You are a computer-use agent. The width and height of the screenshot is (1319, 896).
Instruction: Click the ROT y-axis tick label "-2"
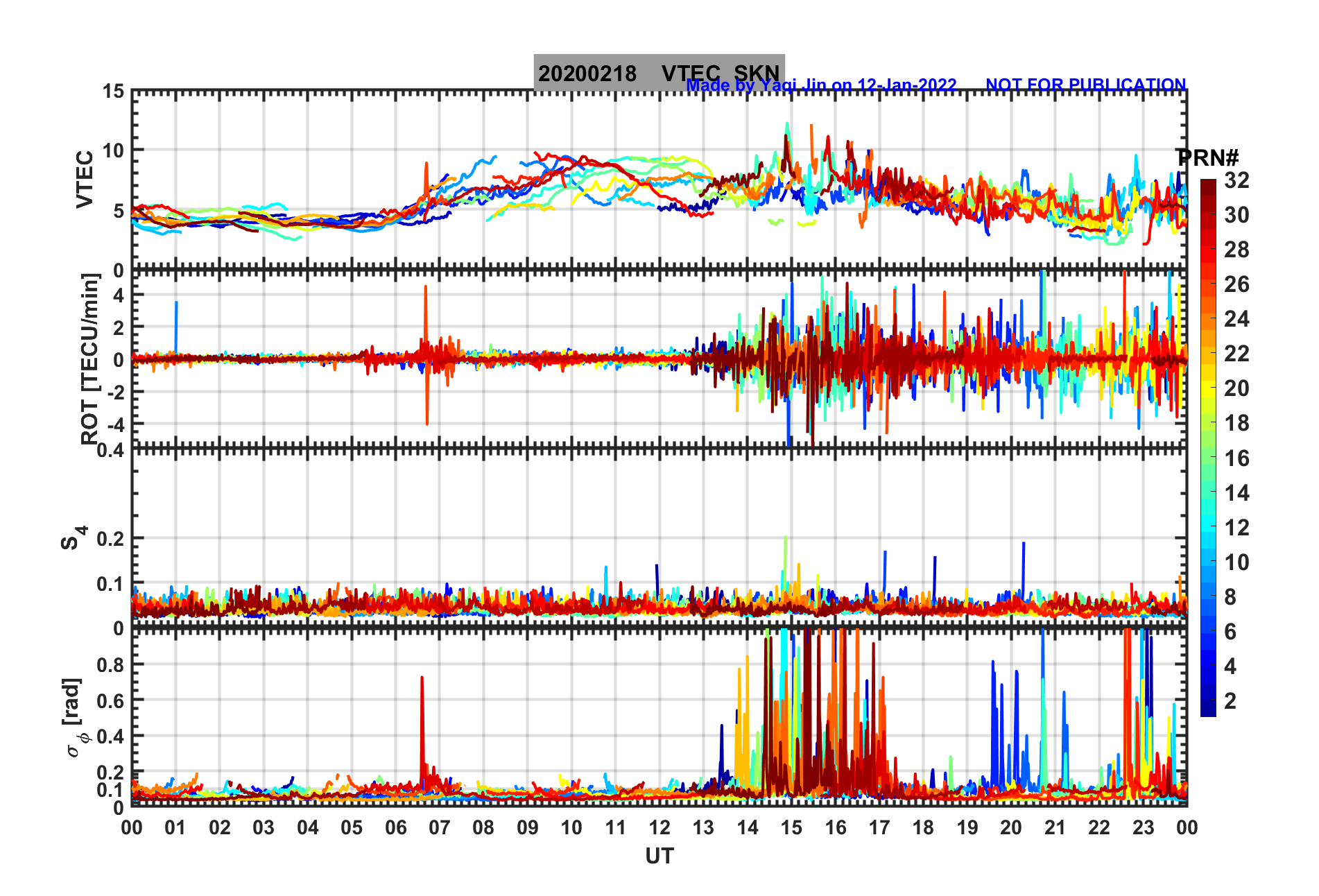pyautogui.click(x=115, y=392)
